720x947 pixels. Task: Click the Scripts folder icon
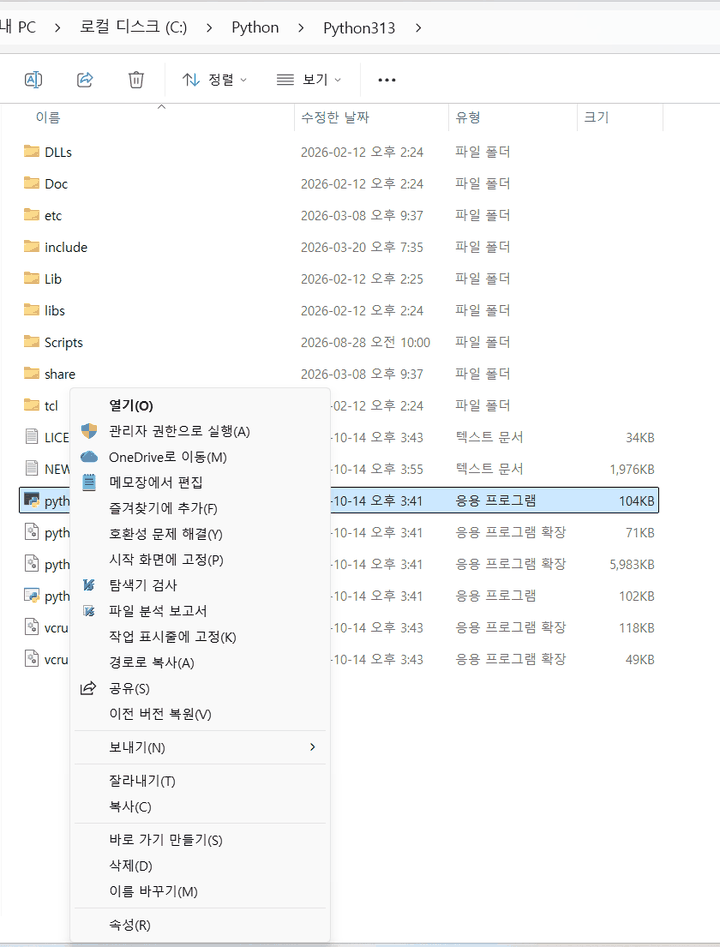click(x=31, y=341)
